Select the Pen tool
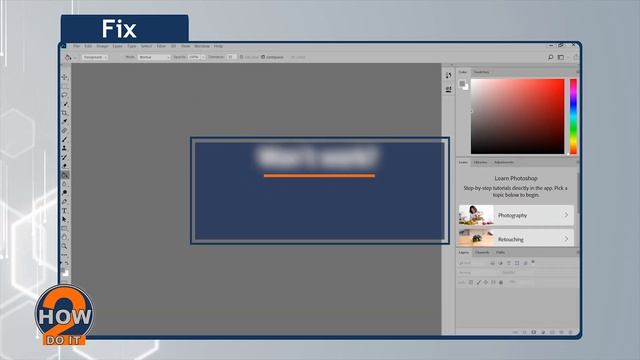 (x=64, y=202)
